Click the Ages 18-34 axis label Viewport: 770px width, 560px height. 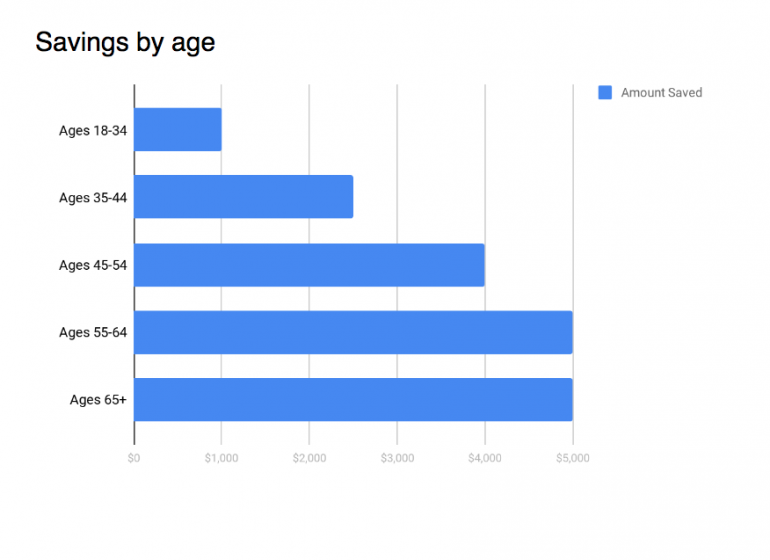pyautogui.click(x=93, y=130)
